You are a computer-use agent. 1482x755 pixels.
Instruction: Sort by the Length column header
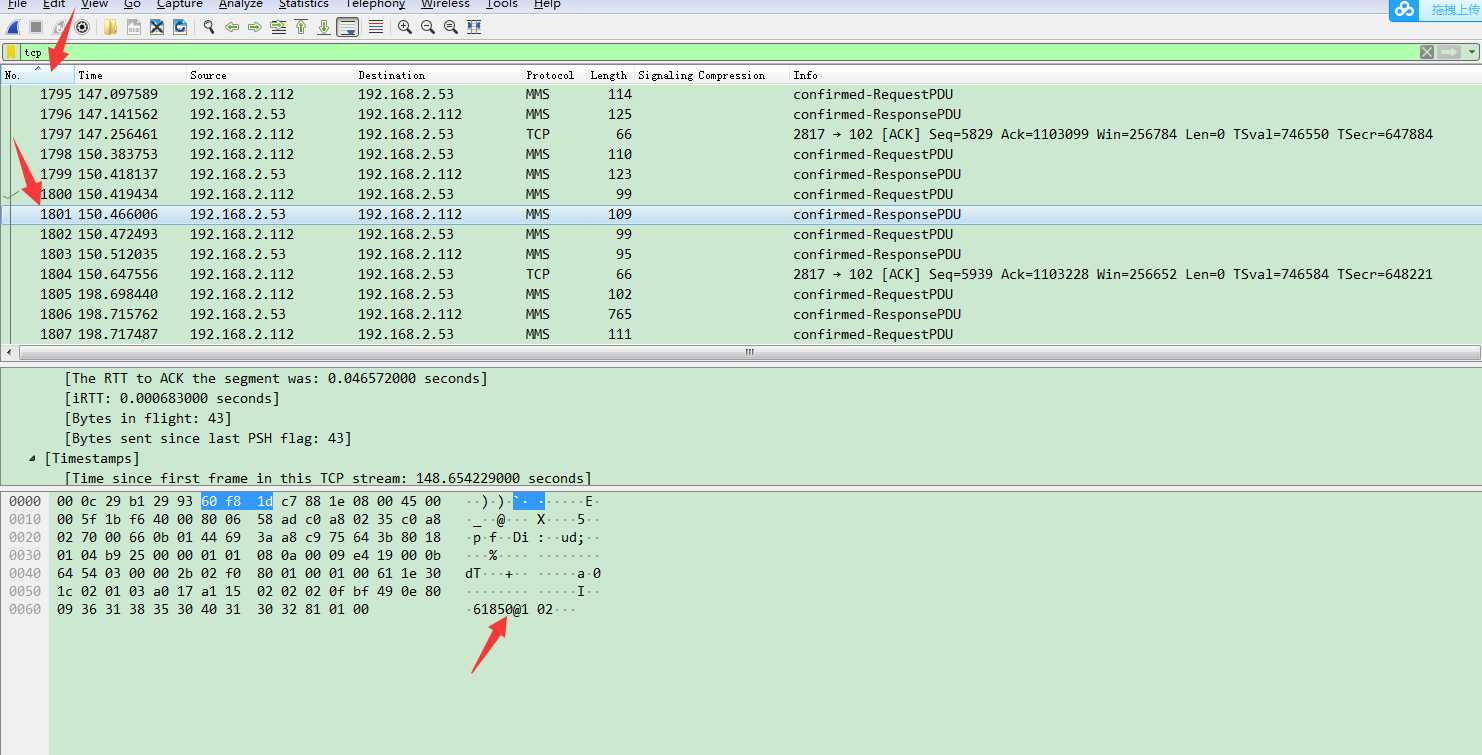point(611,75)
